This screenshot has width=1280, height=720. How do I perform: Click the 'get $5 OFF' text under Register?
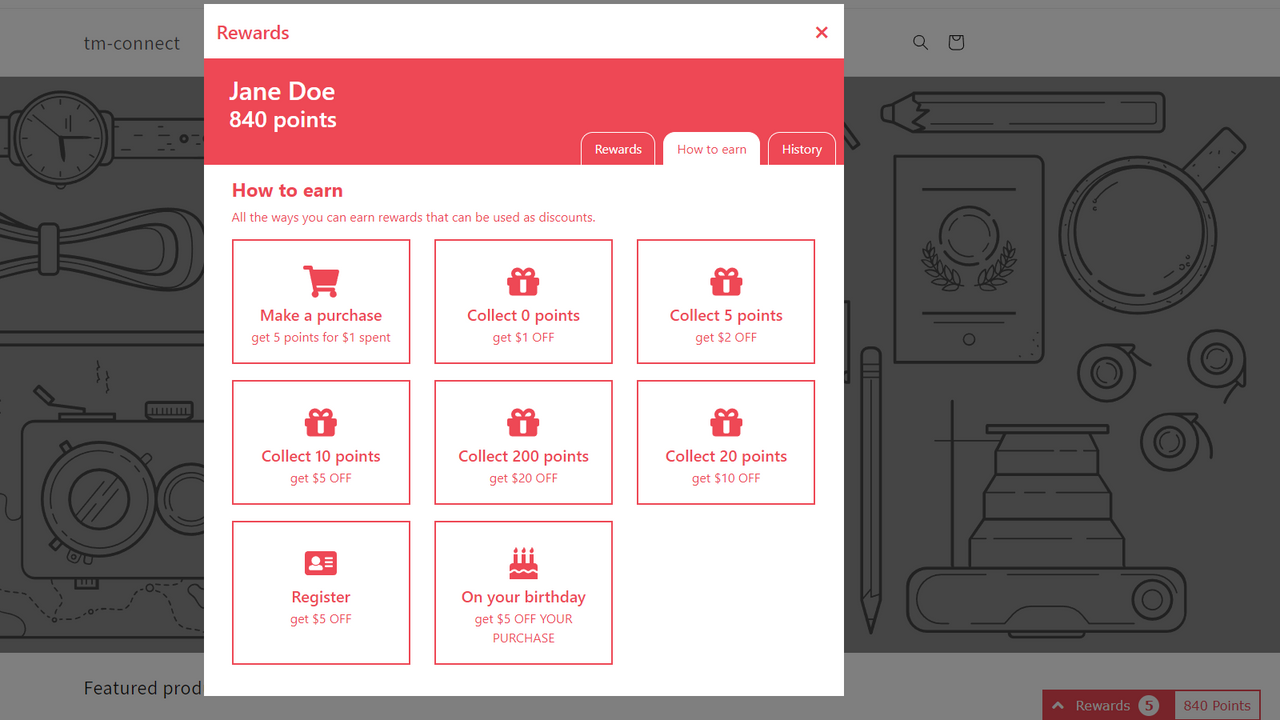pos(321,620)
